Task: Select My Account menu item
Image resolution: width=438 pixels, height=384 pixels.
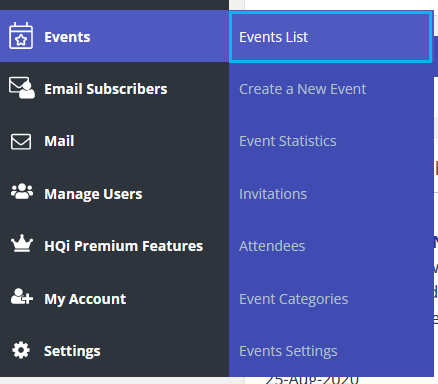Action: click(114, 299)
